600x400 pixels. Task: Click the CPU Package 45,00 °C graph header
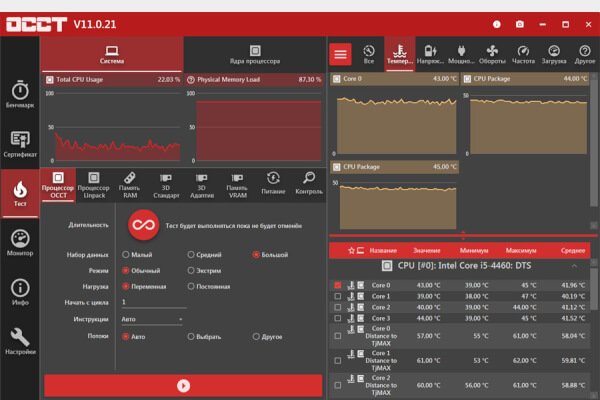395,167
